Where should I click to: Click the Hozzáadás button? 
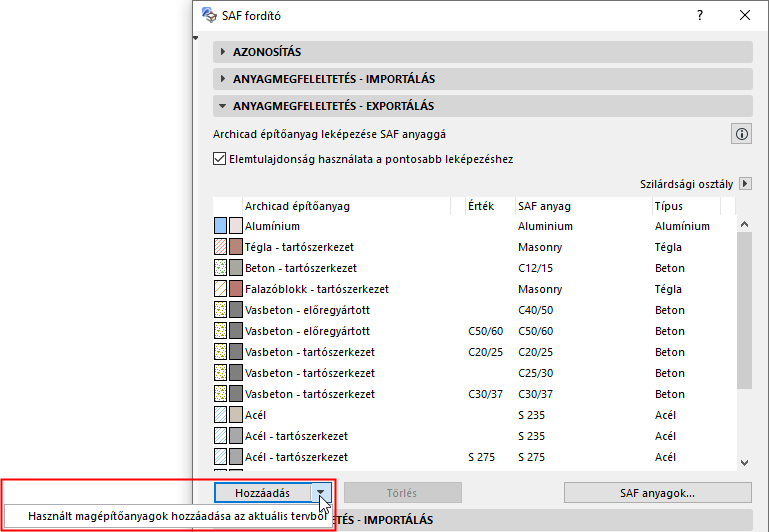[x=262, y=493]
